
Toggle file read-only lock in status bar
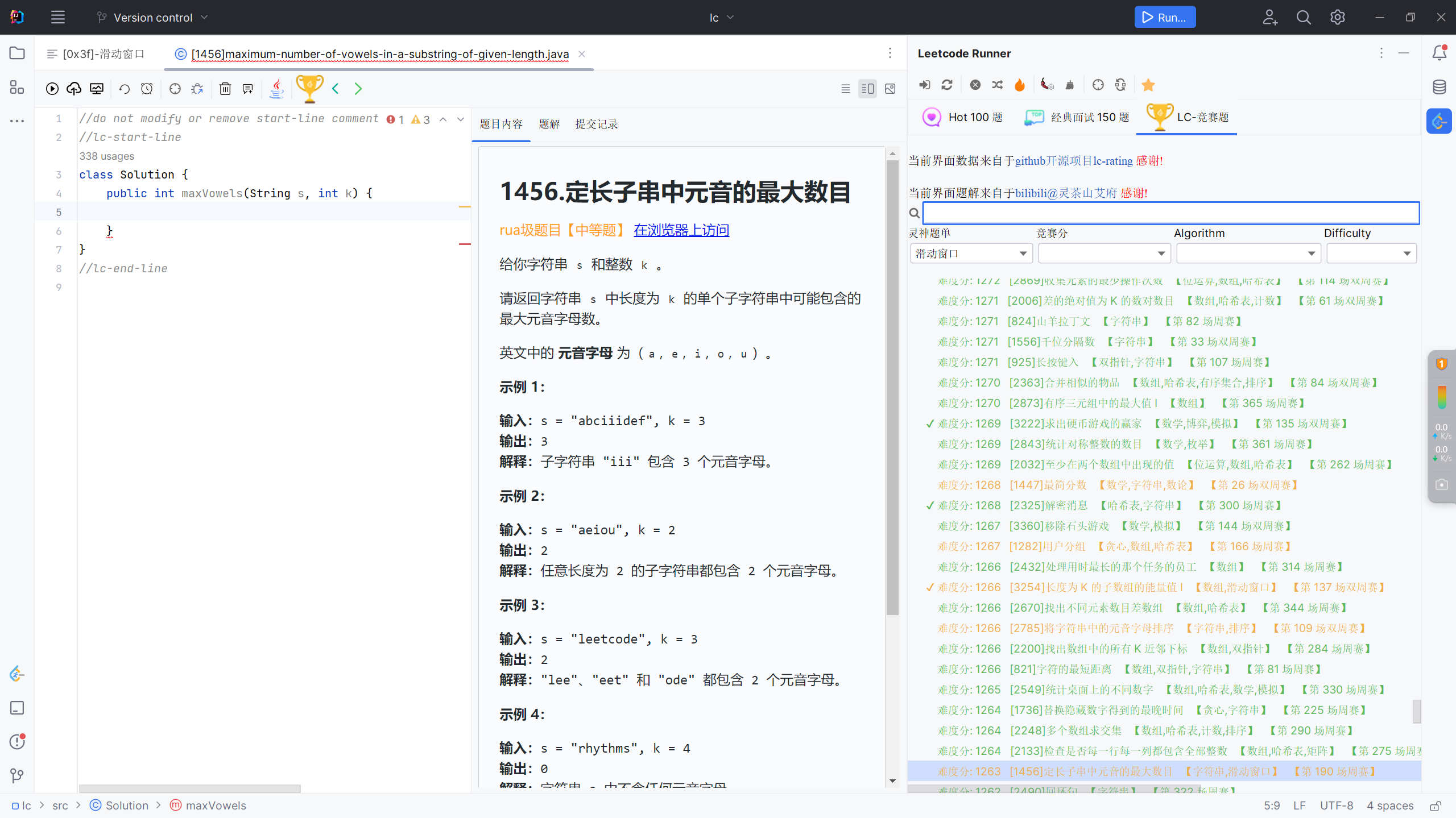(1436, 806)
